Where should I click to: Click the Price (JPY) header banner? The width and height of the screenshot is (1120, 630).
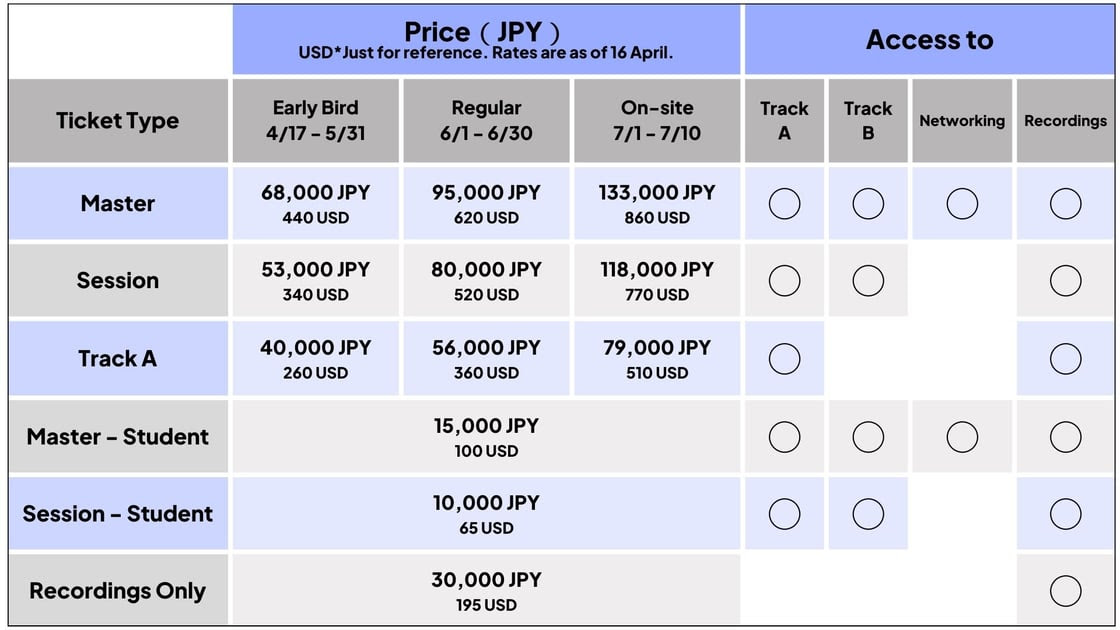click(486, 39)
